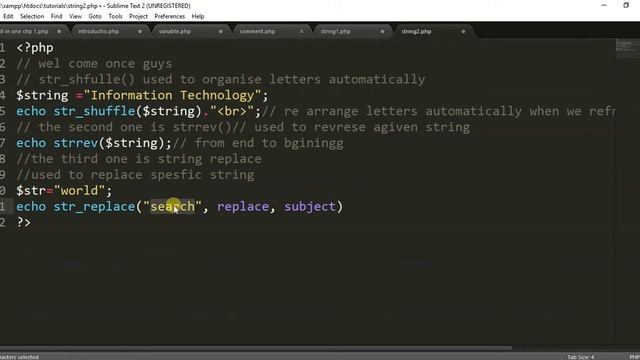Click unsaved dot on introductio.php tab
640x360 pixels.
tap(140, 31)
